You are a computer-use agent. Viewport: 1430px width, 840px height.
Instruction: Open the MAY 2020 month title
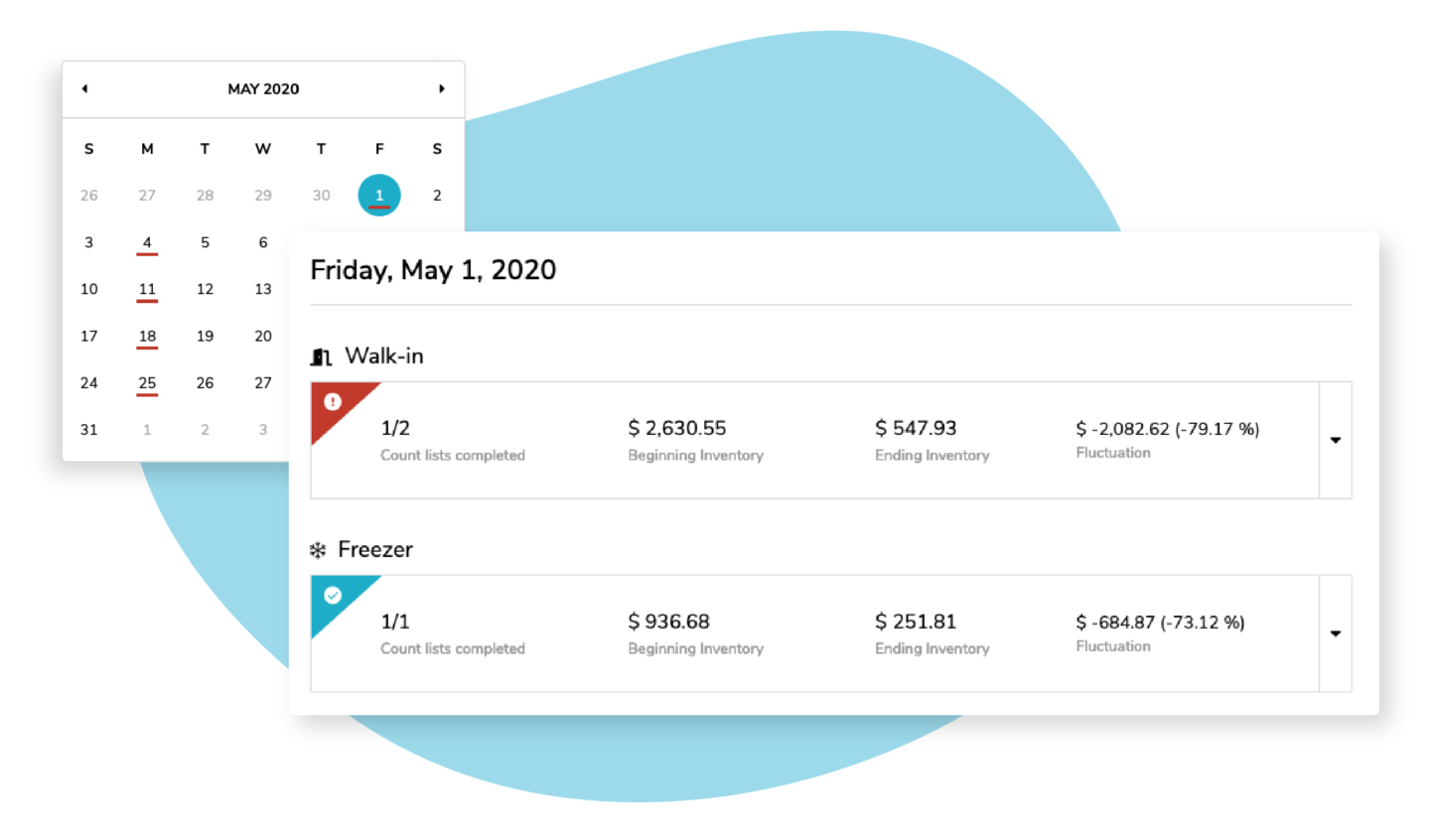point(263,88)
